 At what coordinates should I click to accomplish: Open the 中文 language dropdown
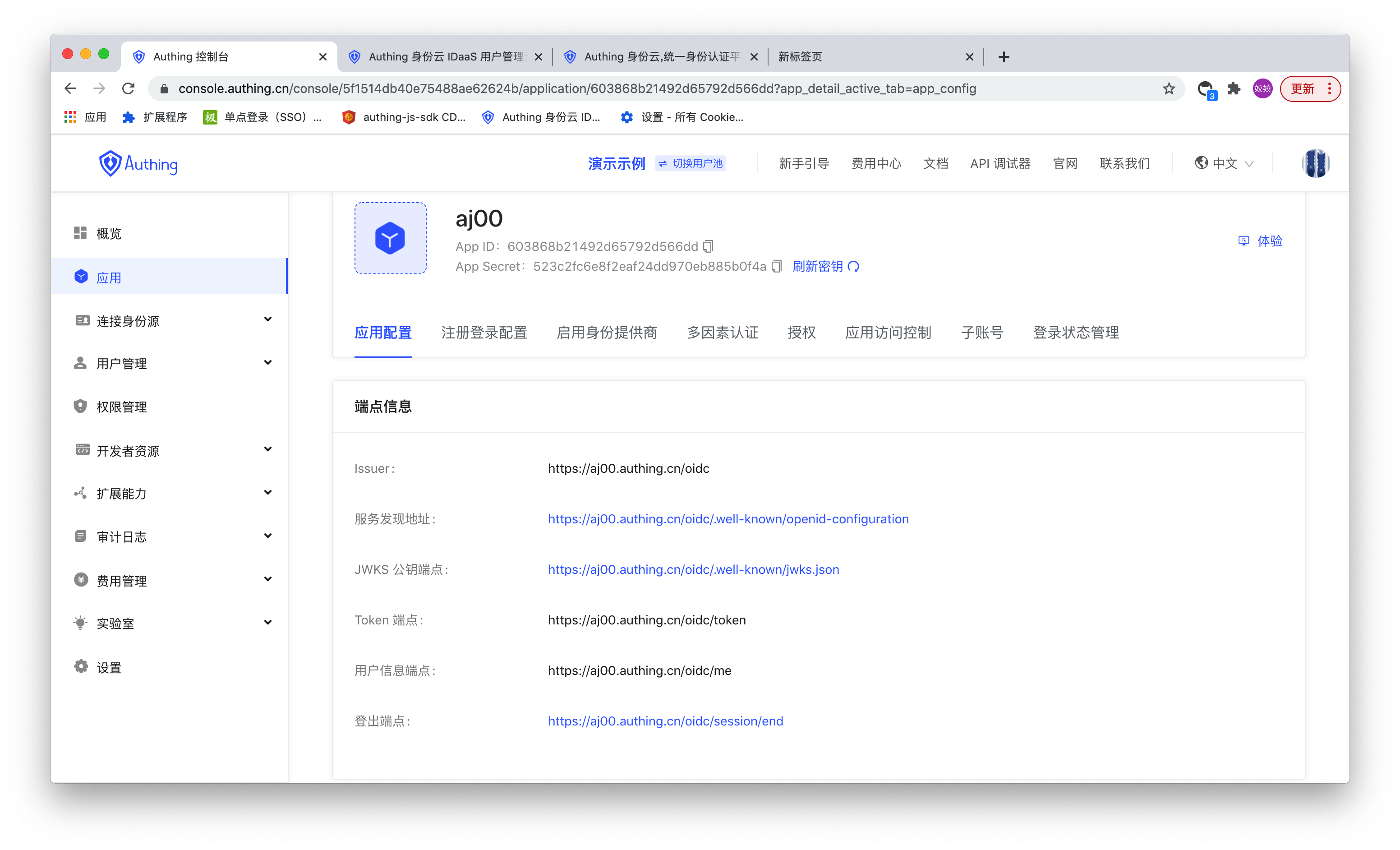(x=1224, y=164)
